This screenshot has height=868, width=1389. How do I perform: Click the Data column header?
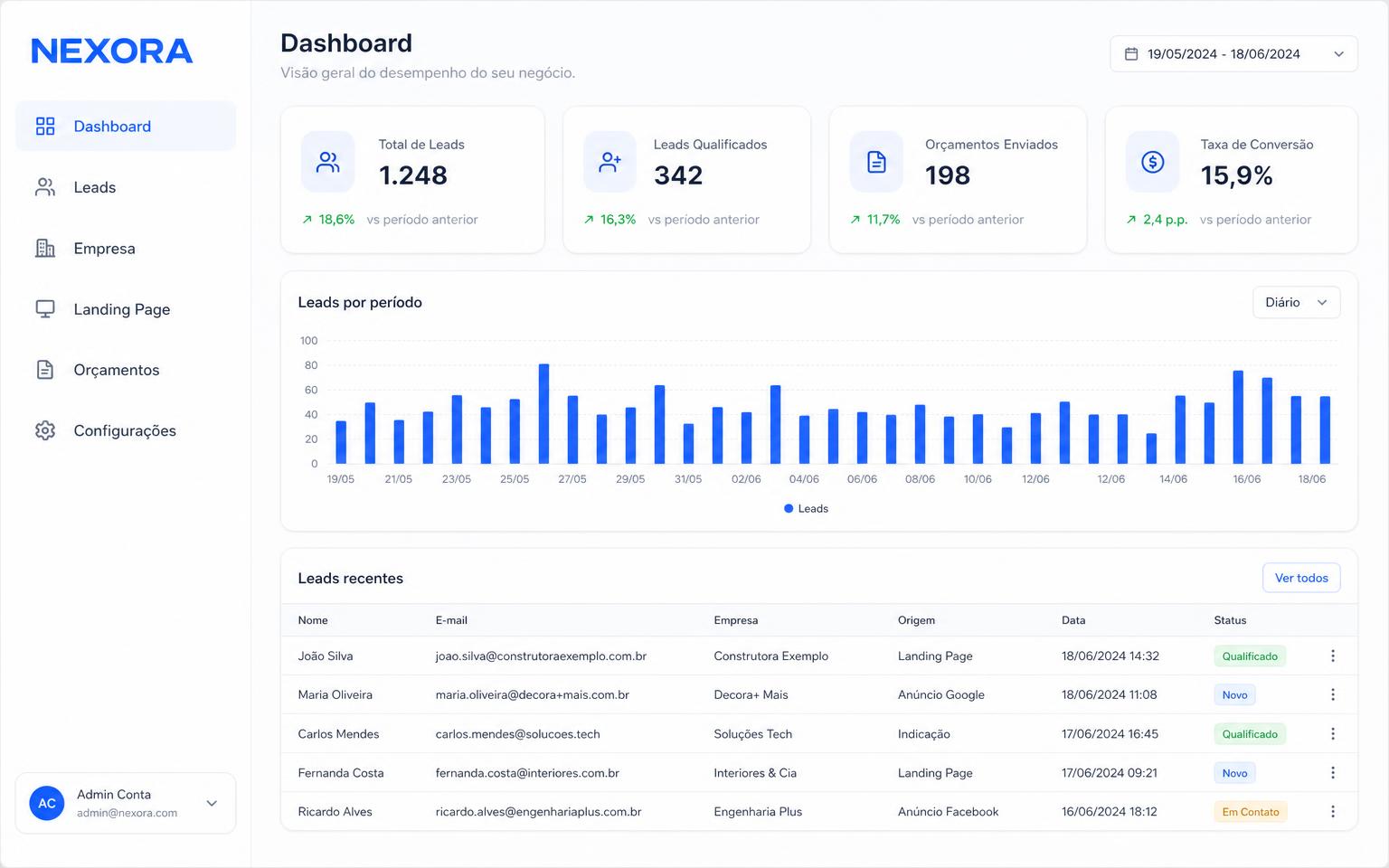click(x=1073, y=620)
